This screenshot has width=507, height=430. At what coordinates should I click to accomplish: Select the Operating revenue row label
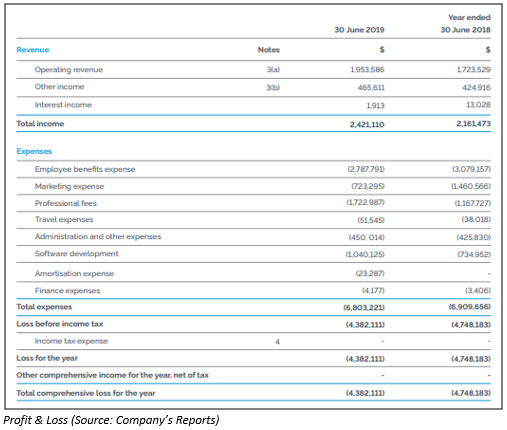[69, 70]
